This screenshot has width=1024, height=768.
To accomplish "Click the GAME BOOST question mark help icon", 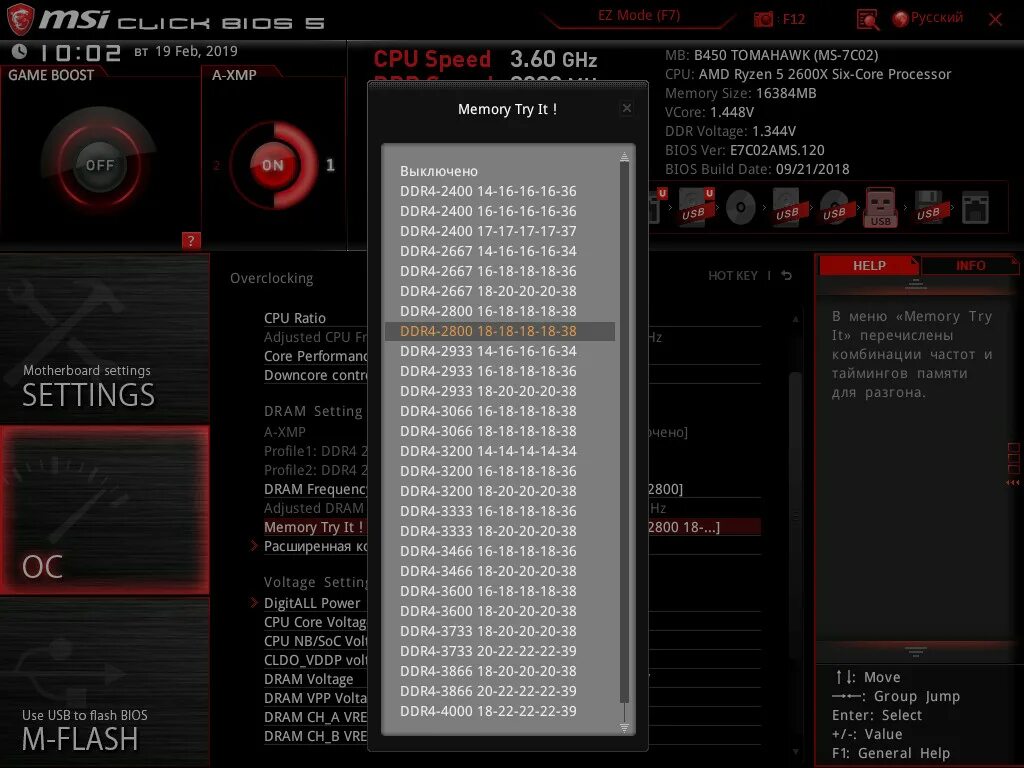I will tap(190, 240).
